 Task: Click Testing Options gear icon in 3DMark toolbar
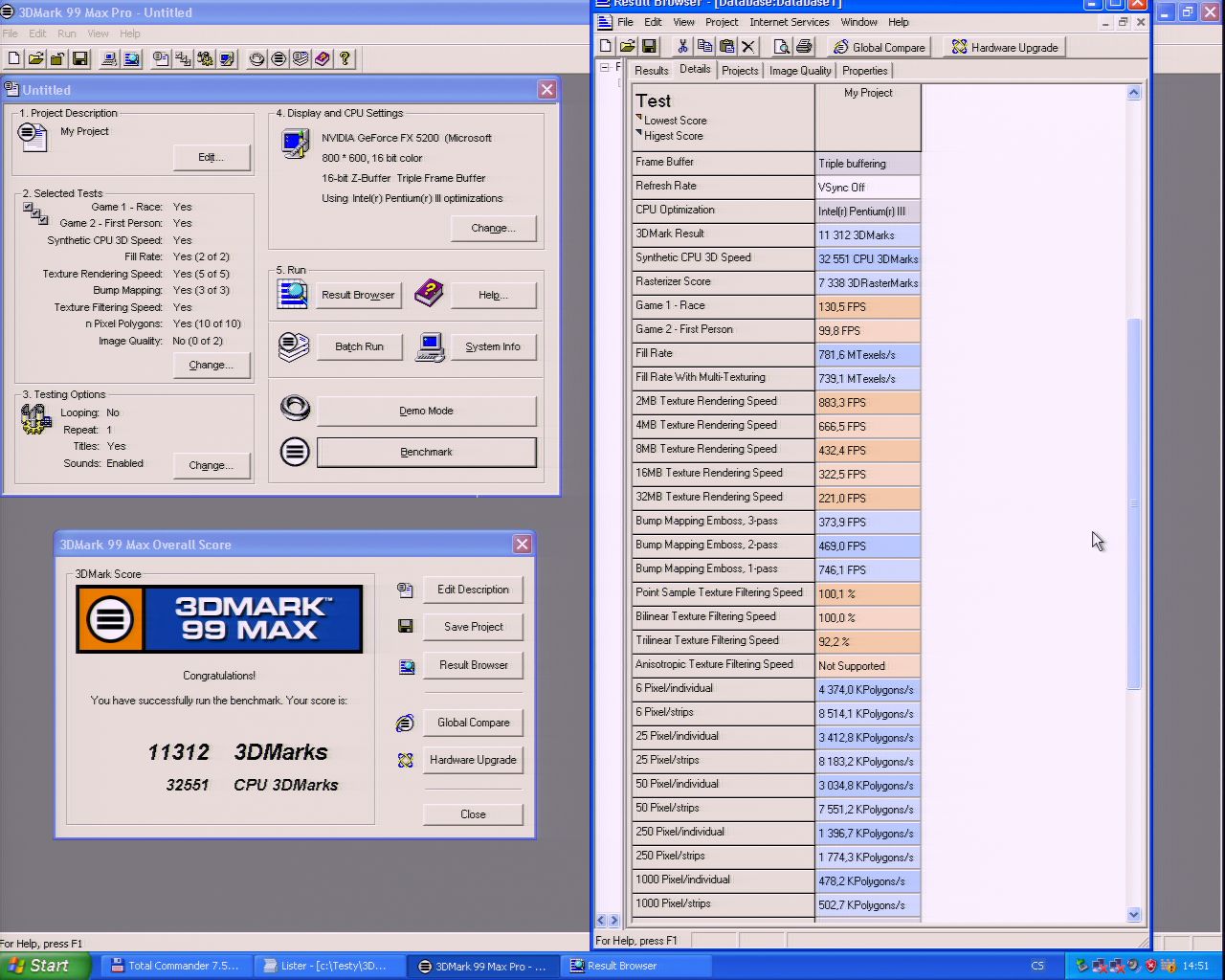205,59
